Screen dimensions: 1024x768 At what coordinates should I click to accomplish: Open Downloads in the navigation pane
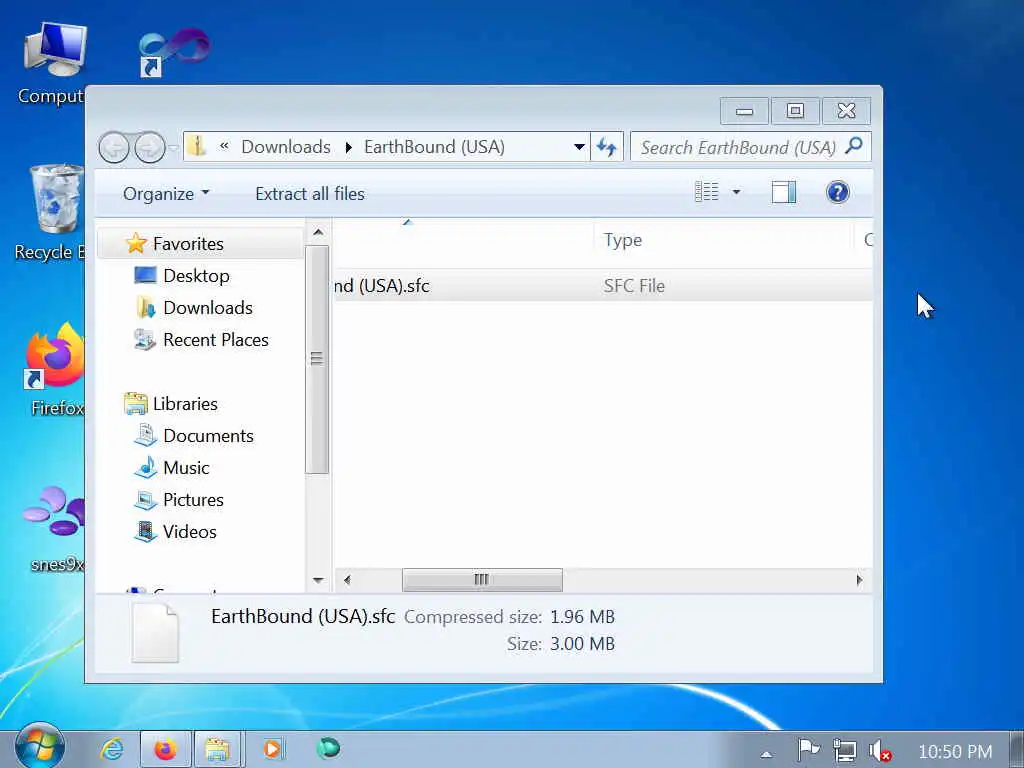[208, 308]
